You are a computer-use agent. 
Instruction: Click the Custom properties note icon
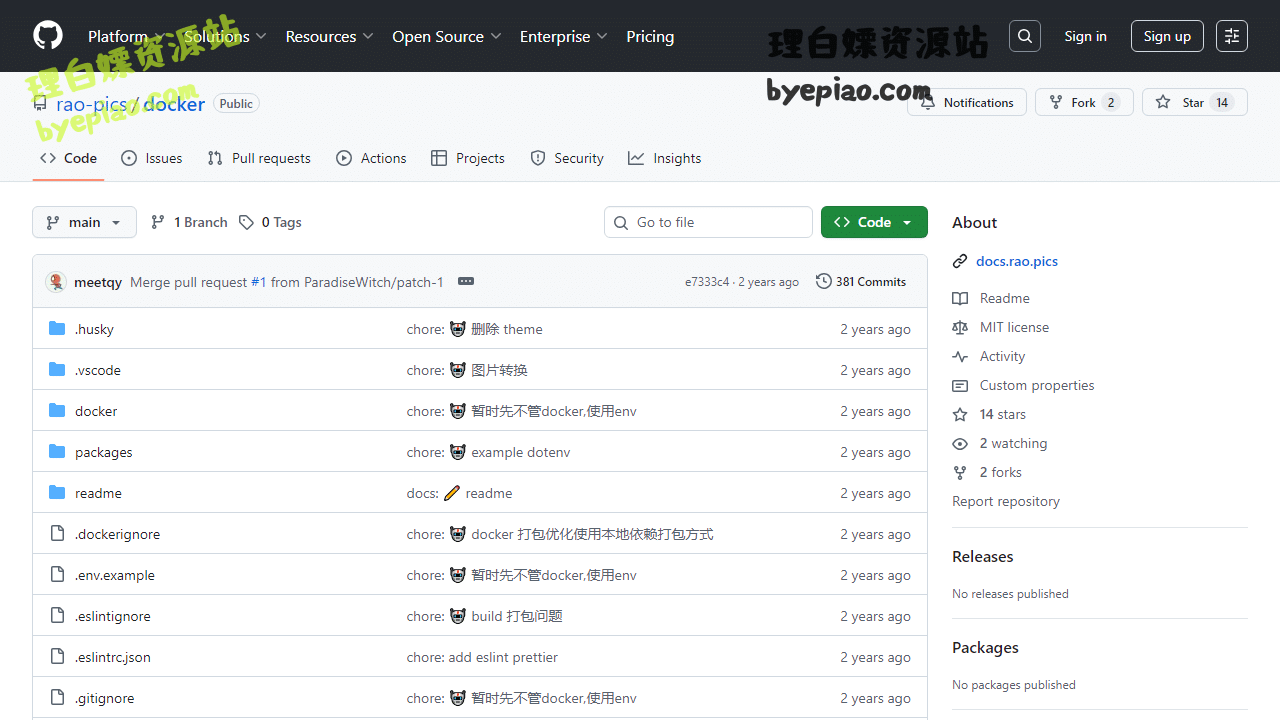pos(960,385)
